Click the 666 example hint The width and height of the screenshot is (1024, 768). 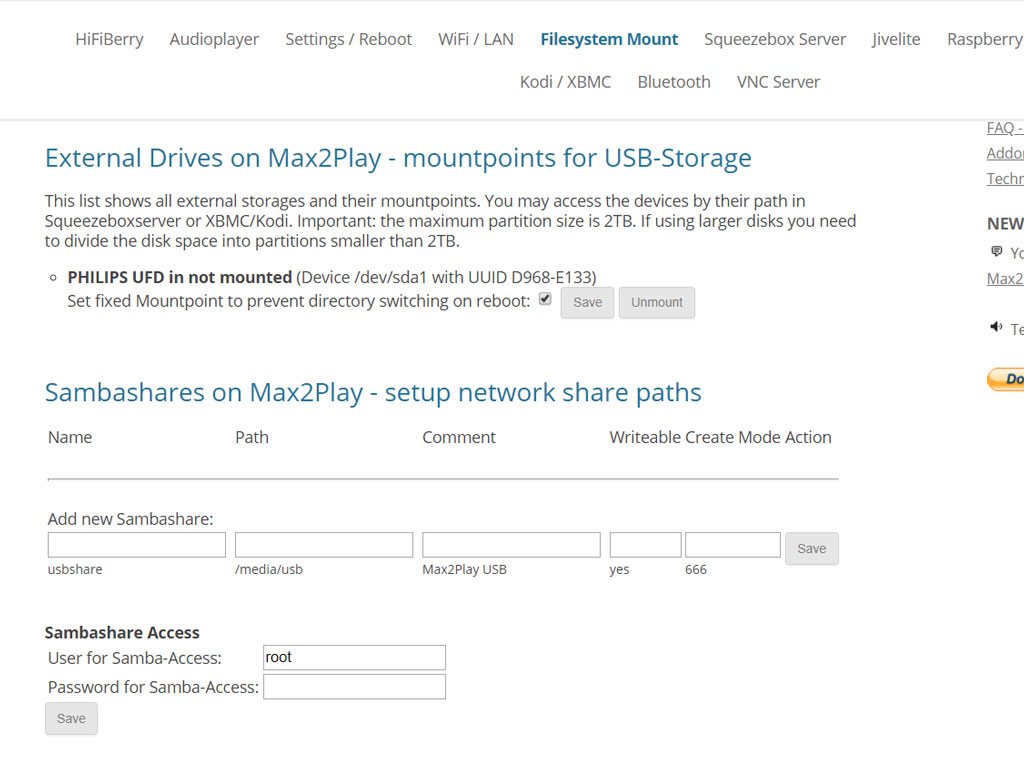point(696,569)
